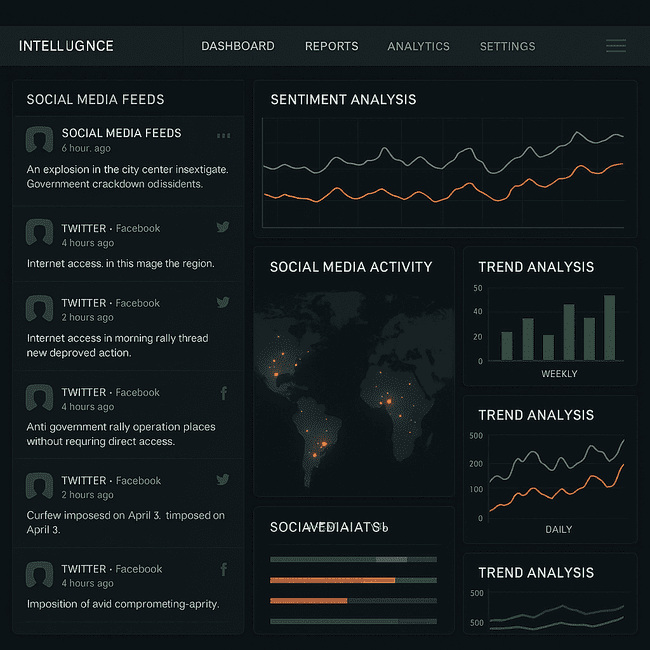Click avatar of the explosion post

[39, 140]
